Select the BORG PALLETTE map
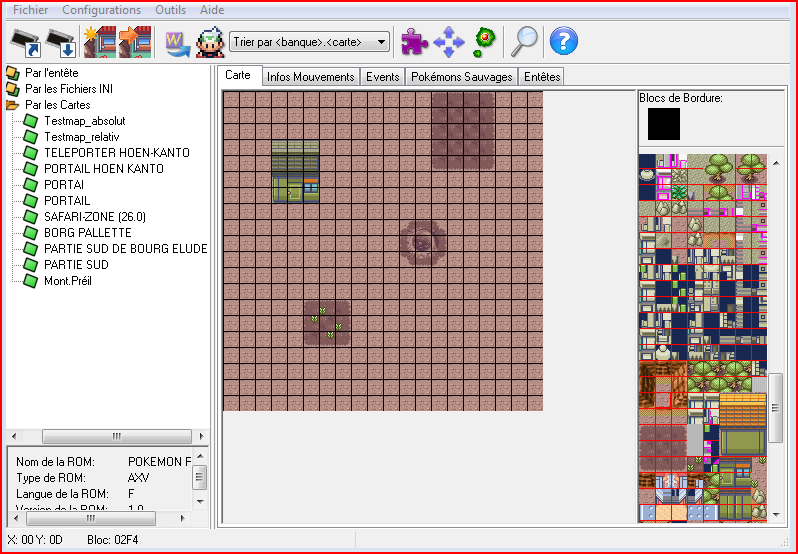Image resolution: width=798 pixels, height=554 pixels. tap(88, 232)
